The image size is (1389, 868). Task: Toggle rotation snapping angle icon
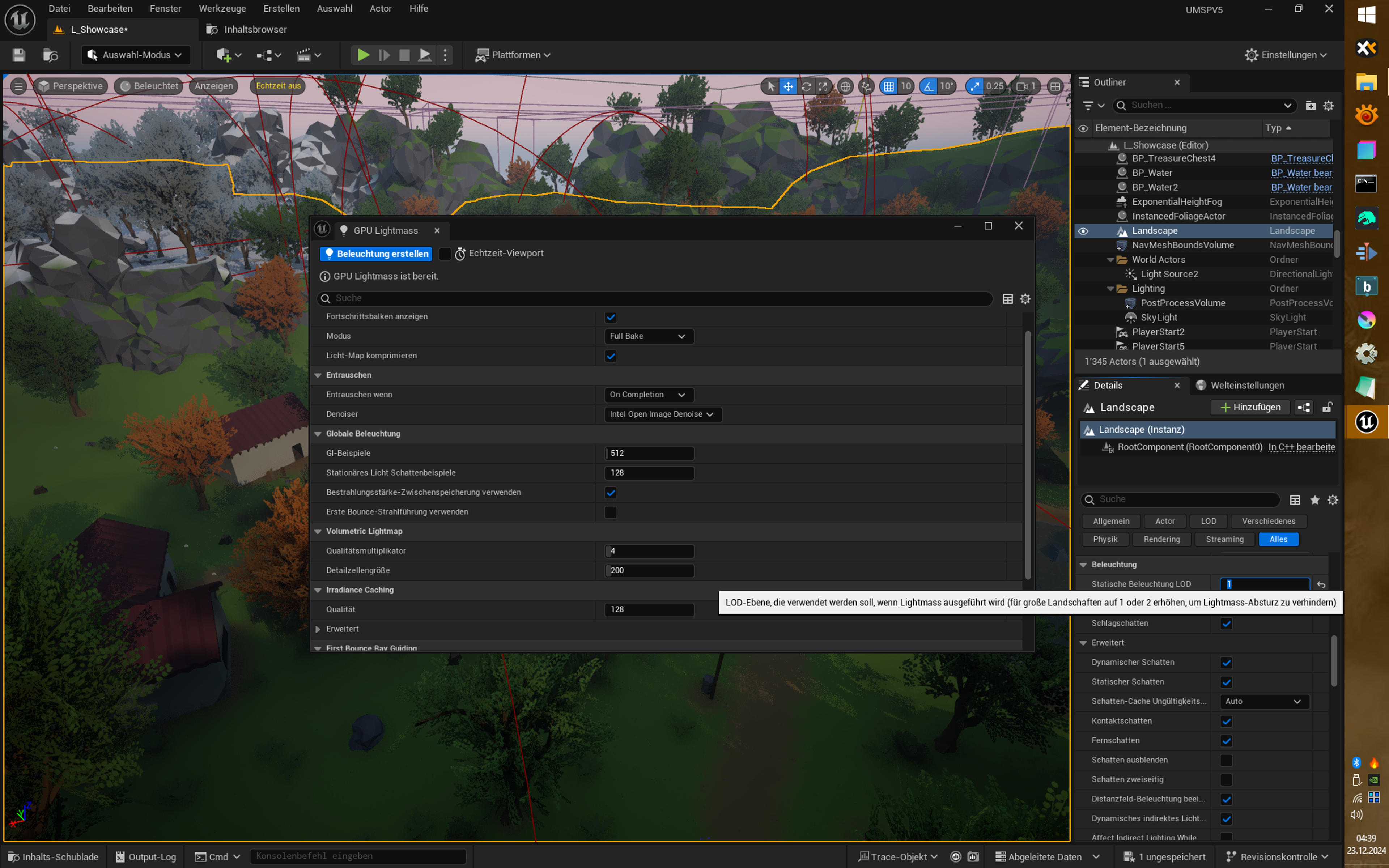[x=928, y=86]
